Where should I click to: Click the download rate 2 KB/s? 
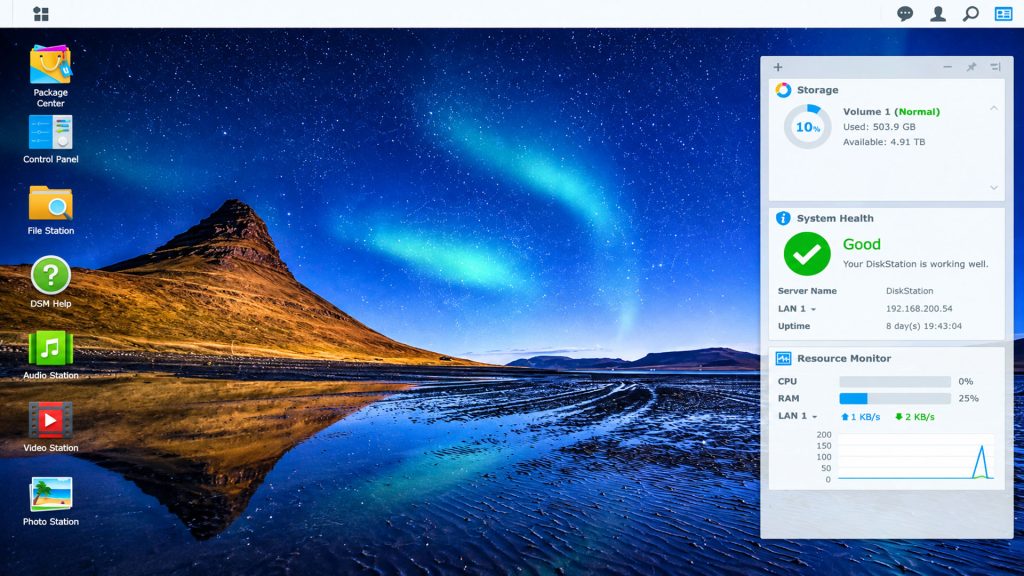click(914, 417)
